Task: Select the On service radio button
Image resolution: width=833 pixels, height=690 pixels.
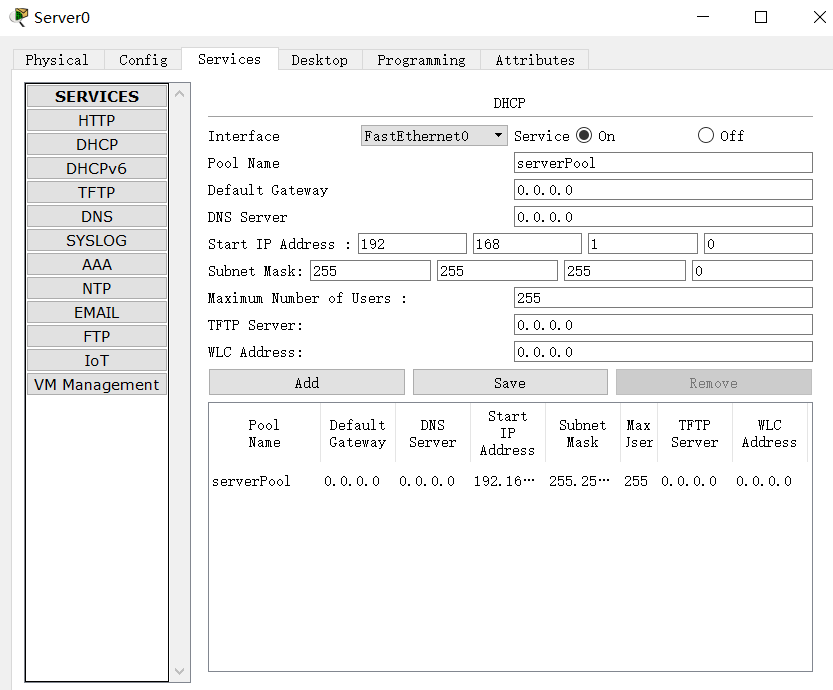Action: (x=584, y=136)
